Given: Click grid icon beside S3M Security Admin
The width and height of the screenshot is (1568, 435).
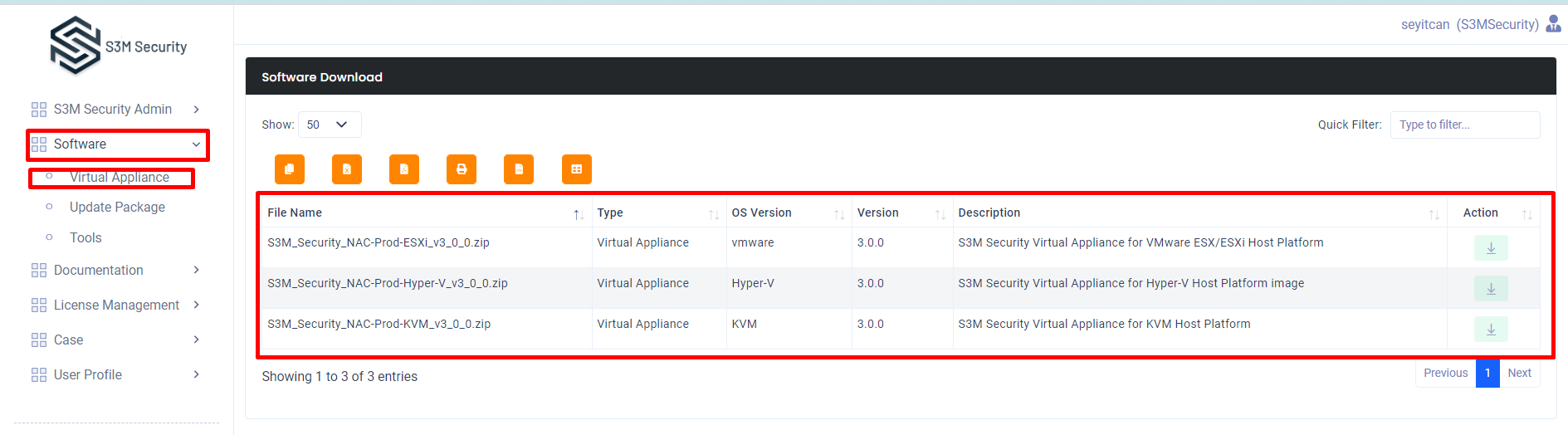Looking at the screenshot, I should pos(39,110).
